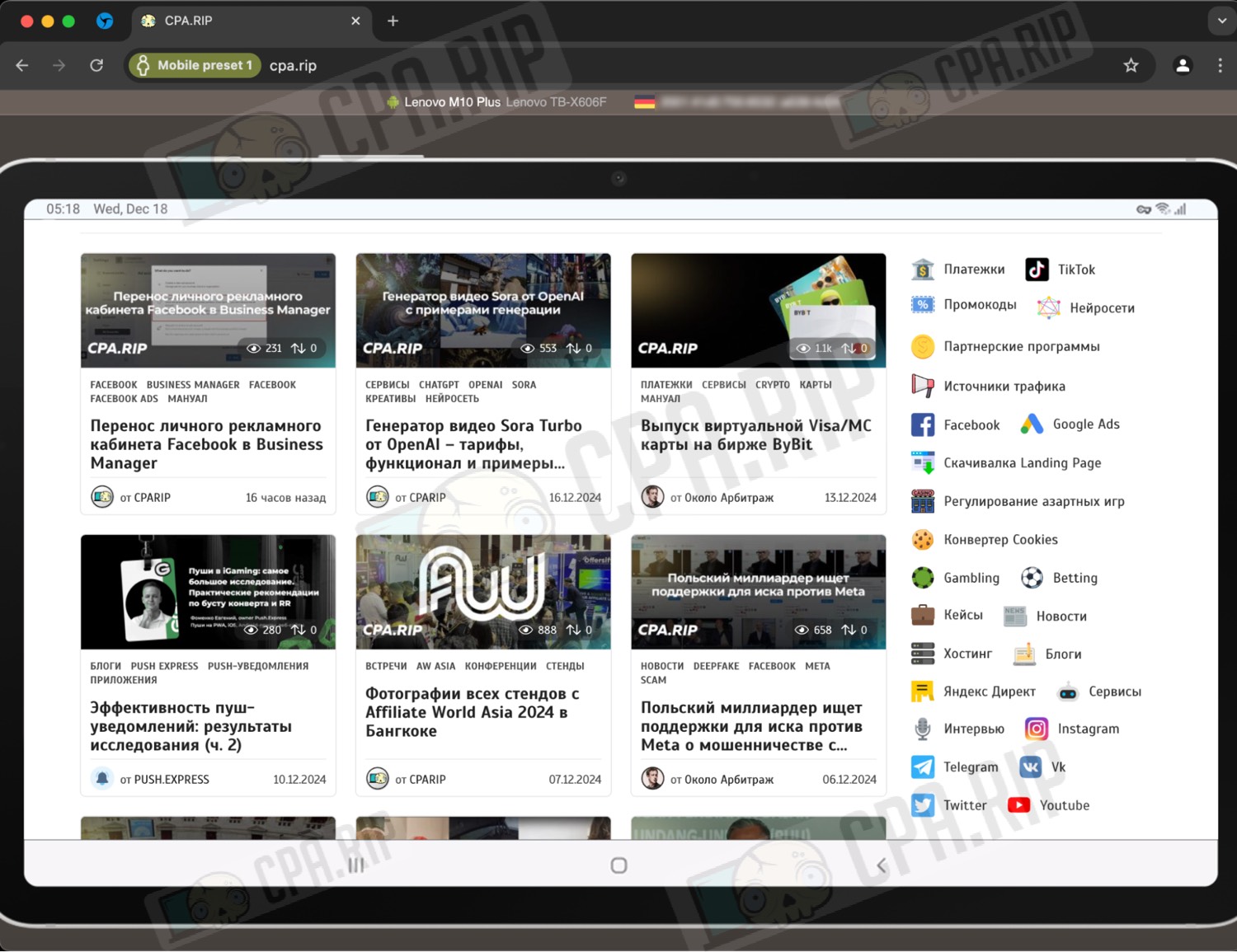The height and width of the screenshot is (952, 1237).
Task: Open the Facebook Business Manager article thumbnail
Action: coord(208,310)
